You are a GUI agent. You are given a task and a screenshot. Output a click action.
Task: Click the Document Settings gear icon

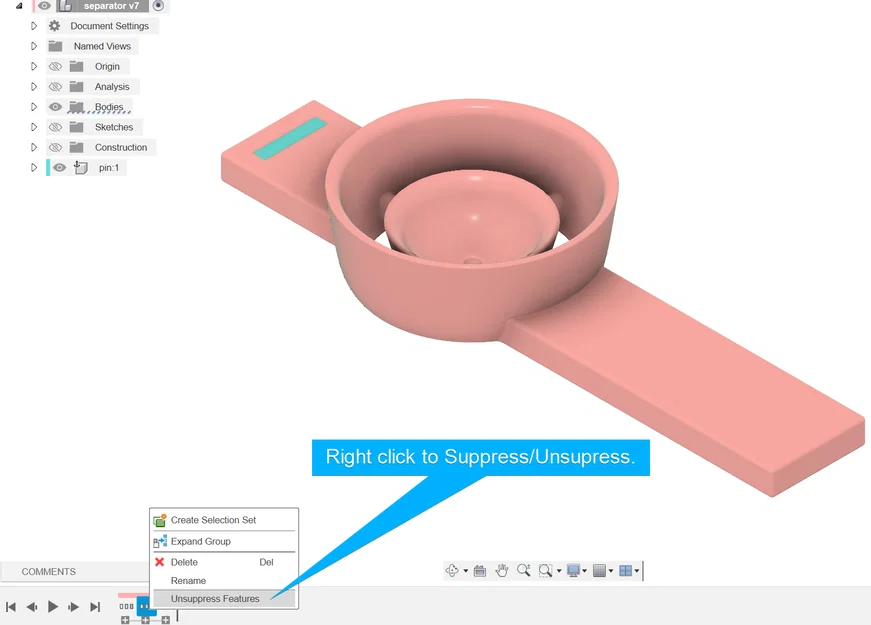click(54, 26)
